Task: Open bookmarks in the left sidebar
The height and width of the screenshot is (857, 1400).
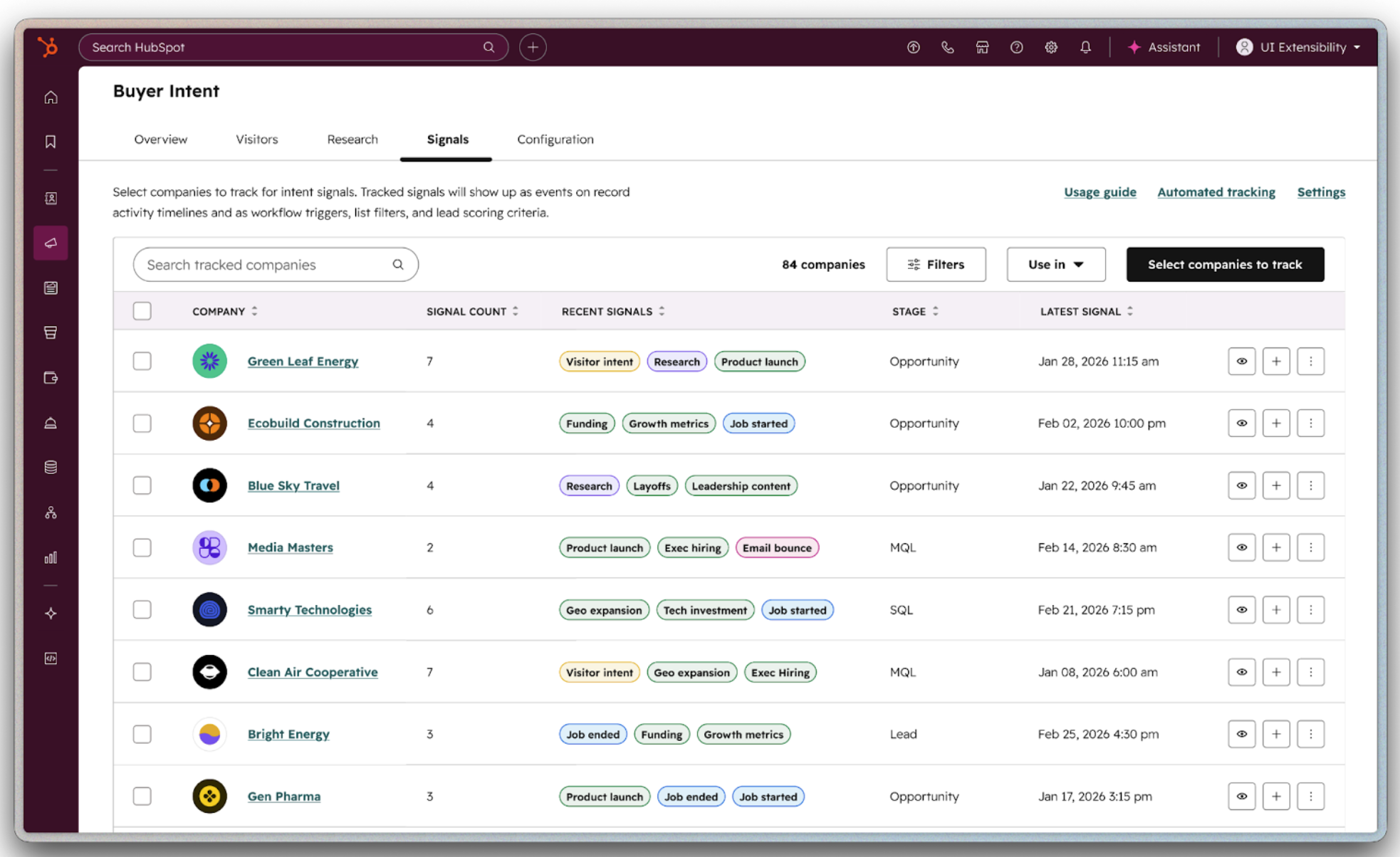Action: point(51,142)
